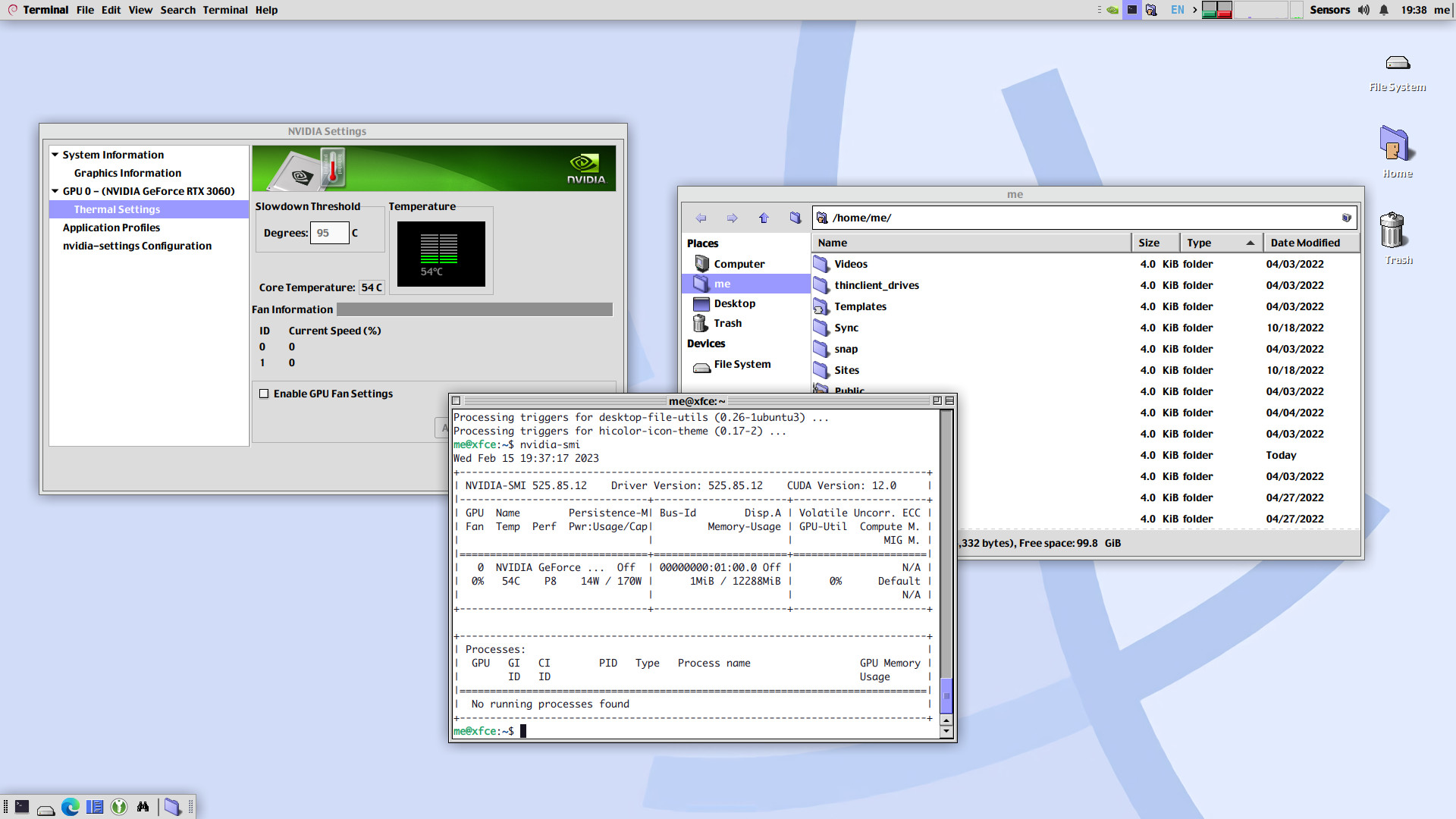This screenshot has width=1456, height=819.
Task: Open the Edit menu
Action: (x=111, y=10)
